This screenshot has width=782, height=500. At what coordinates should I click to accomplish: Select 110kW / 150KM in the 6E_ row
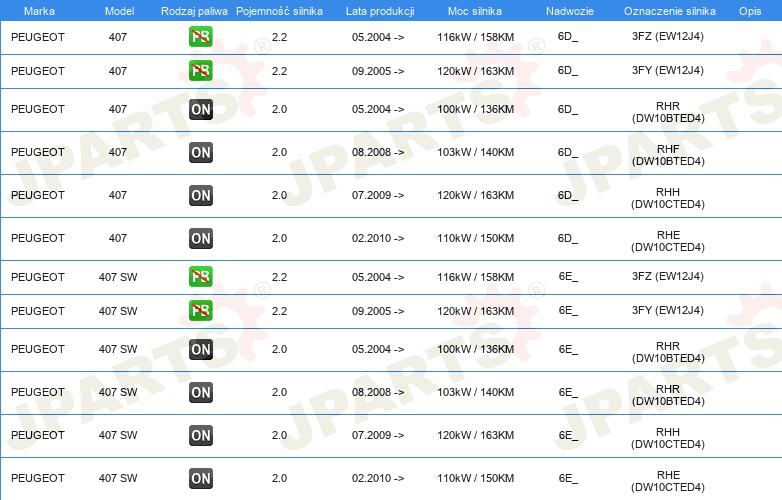475,478
